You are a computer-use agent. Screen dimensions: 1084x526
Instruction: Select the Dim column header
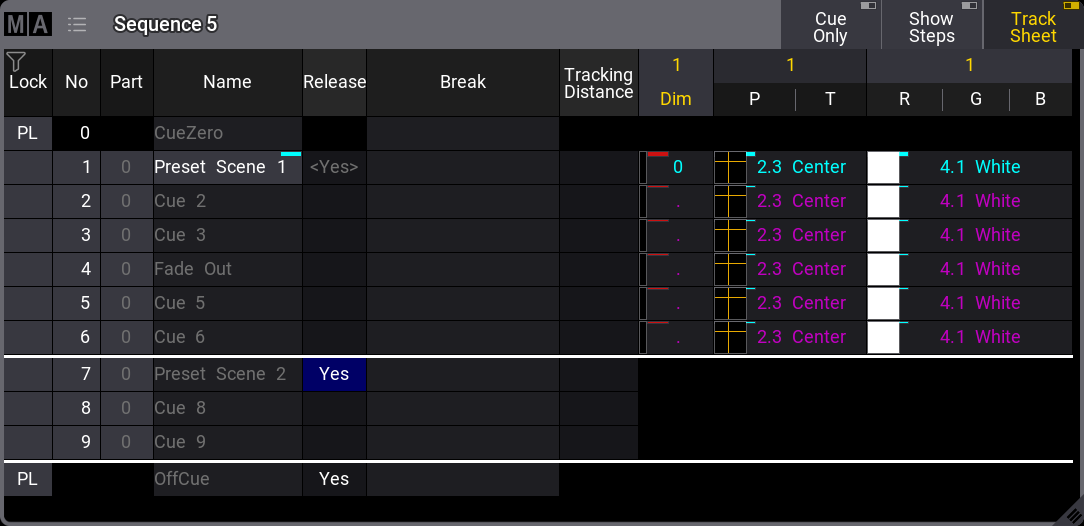point(676,99)
